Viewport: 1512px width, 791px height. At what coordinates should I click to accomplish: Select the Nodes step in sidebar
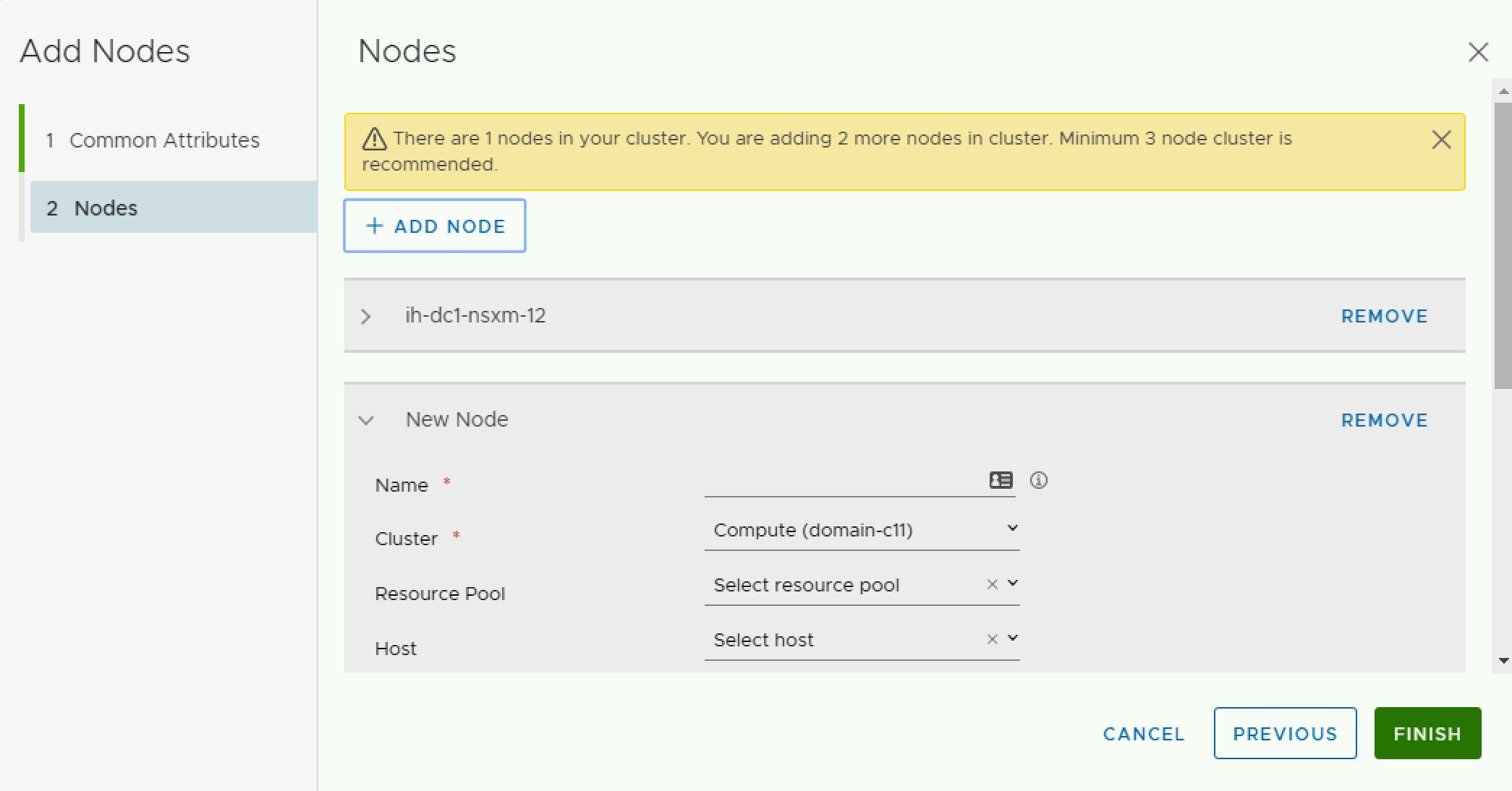click(x=106, y=208)
